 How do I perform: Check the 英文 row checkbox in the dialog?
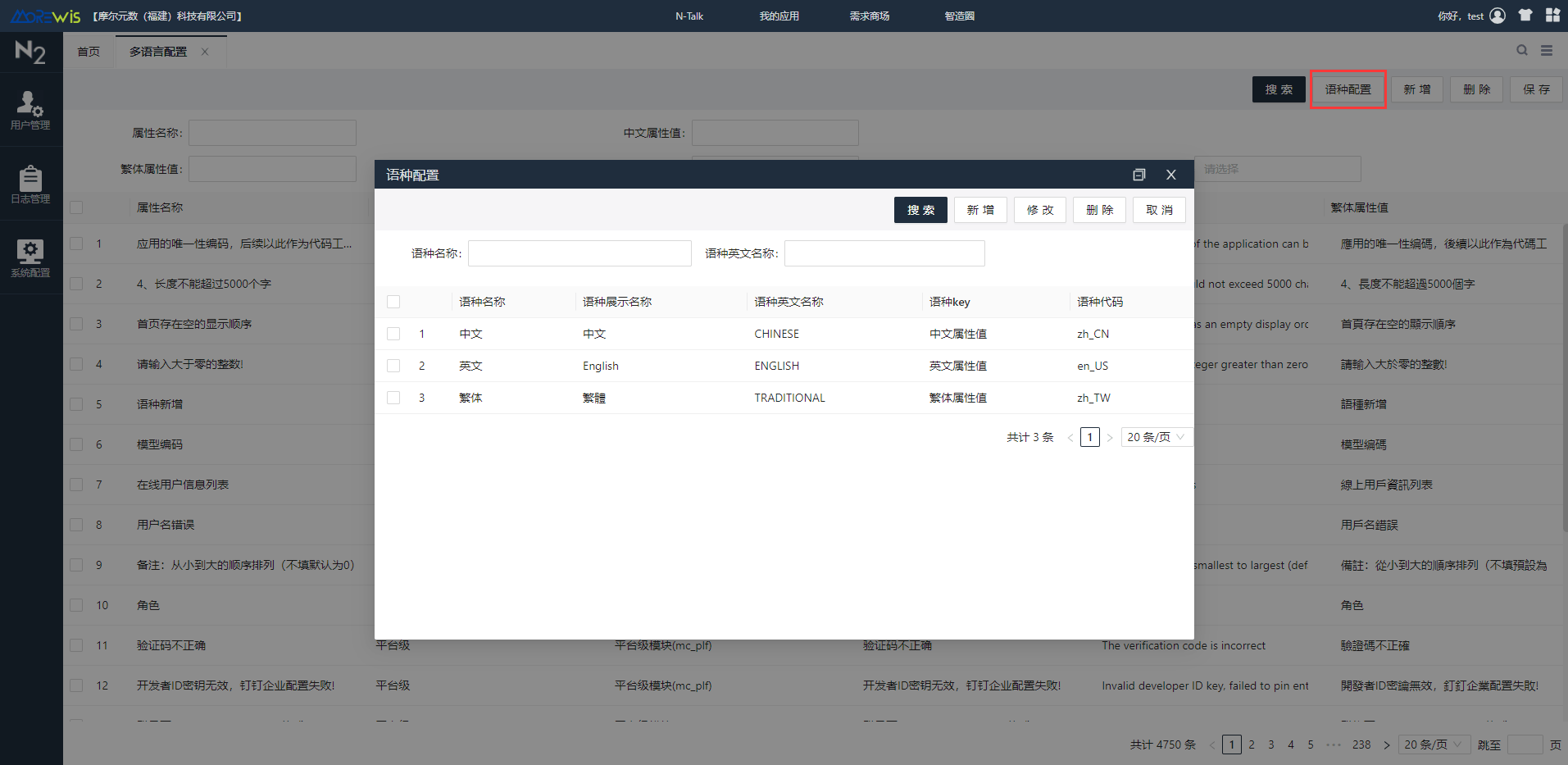(393, 365)
